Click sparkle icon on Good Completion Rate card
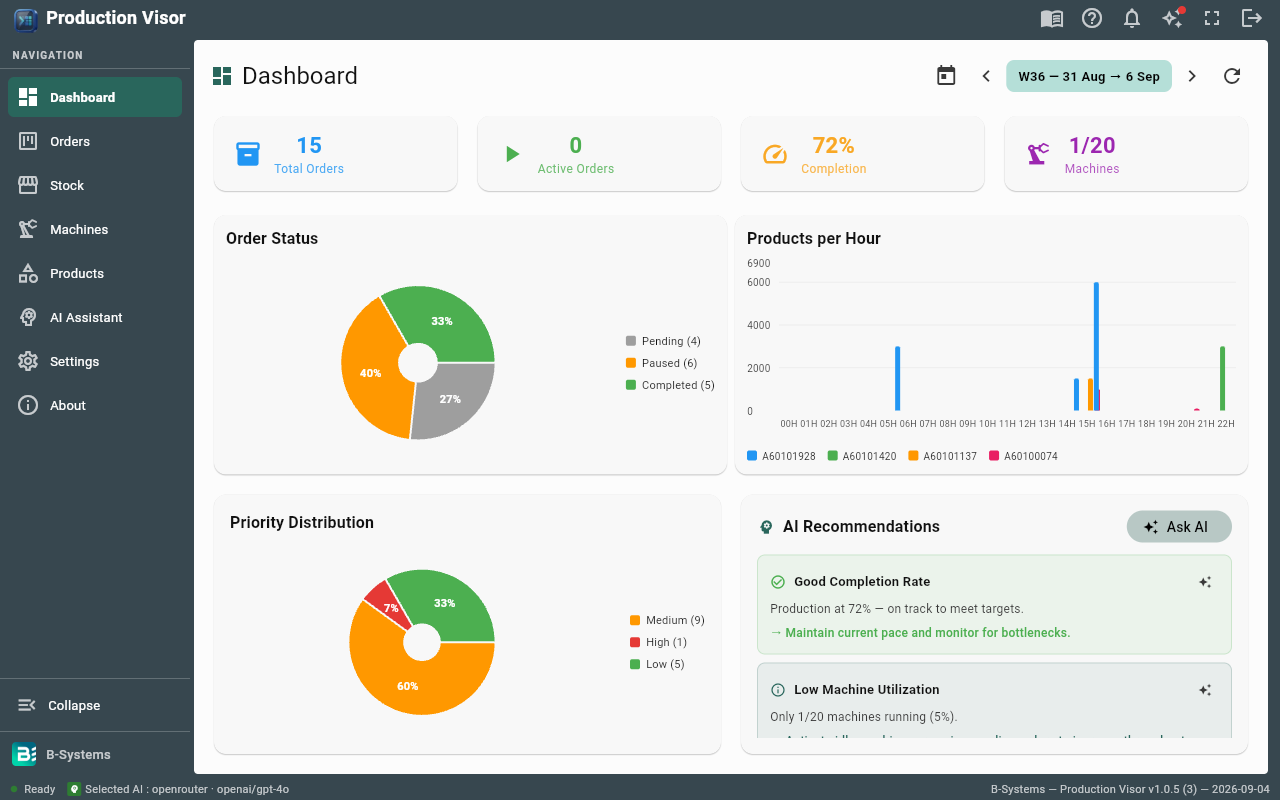The height and width of the screenshot is (800, 1280). click(1205, 582)
